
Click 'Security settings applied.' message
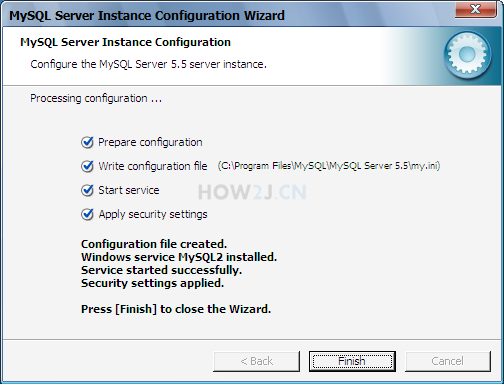pos(152,283)
